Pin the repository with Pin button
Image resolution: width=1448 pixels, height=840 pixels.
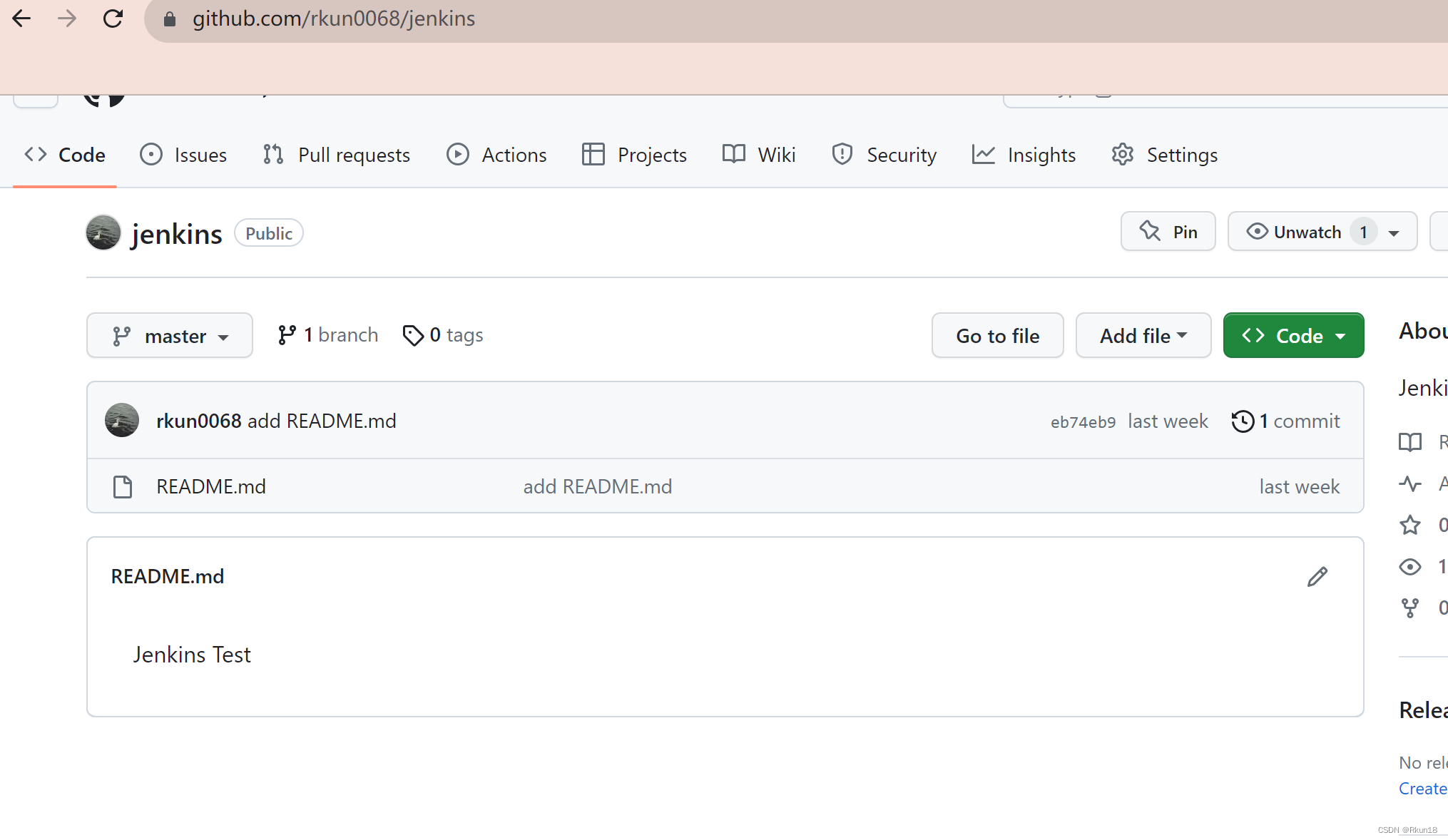point(1168,232)
